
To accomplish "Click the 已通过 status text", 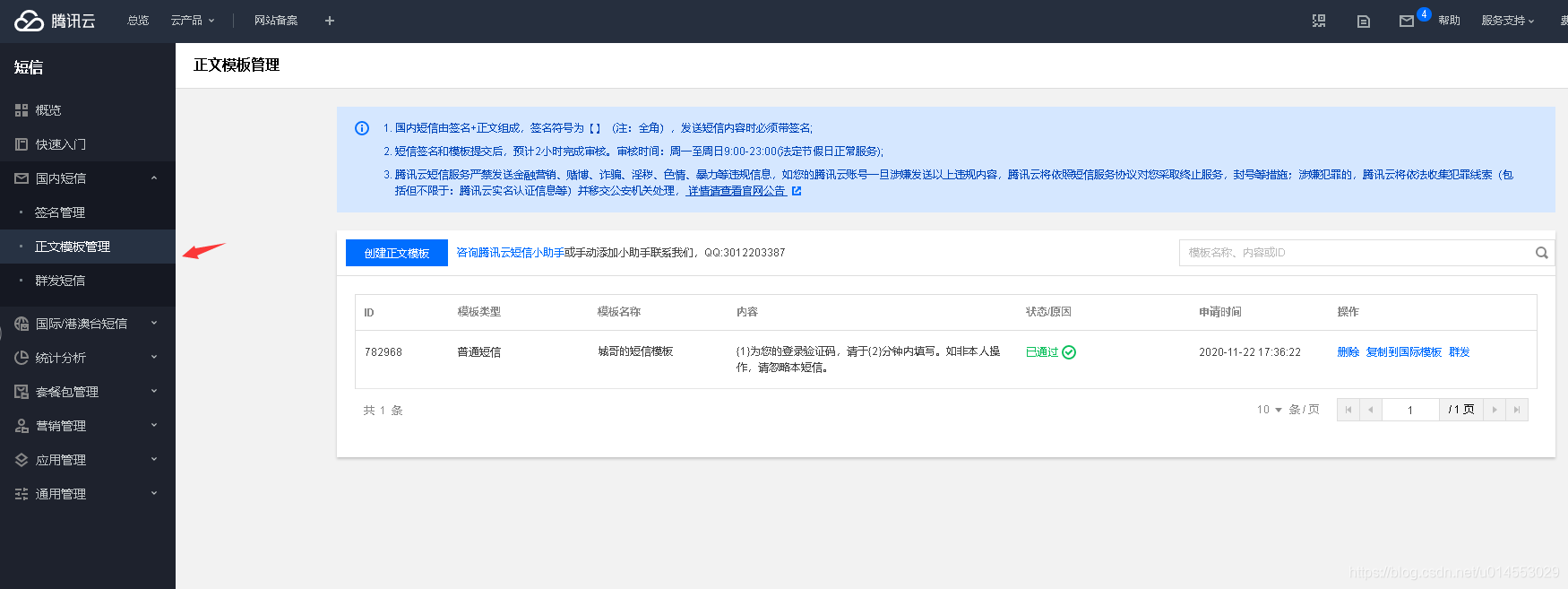I will (x=1042, y=352).
